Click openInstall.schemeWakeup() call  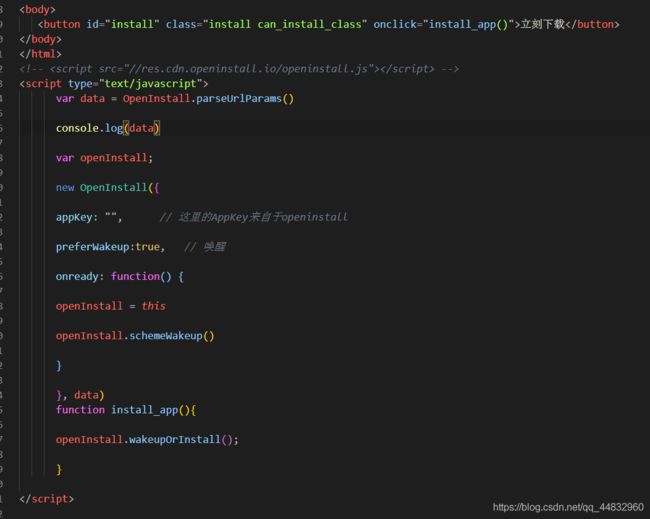tap(135, 336)
